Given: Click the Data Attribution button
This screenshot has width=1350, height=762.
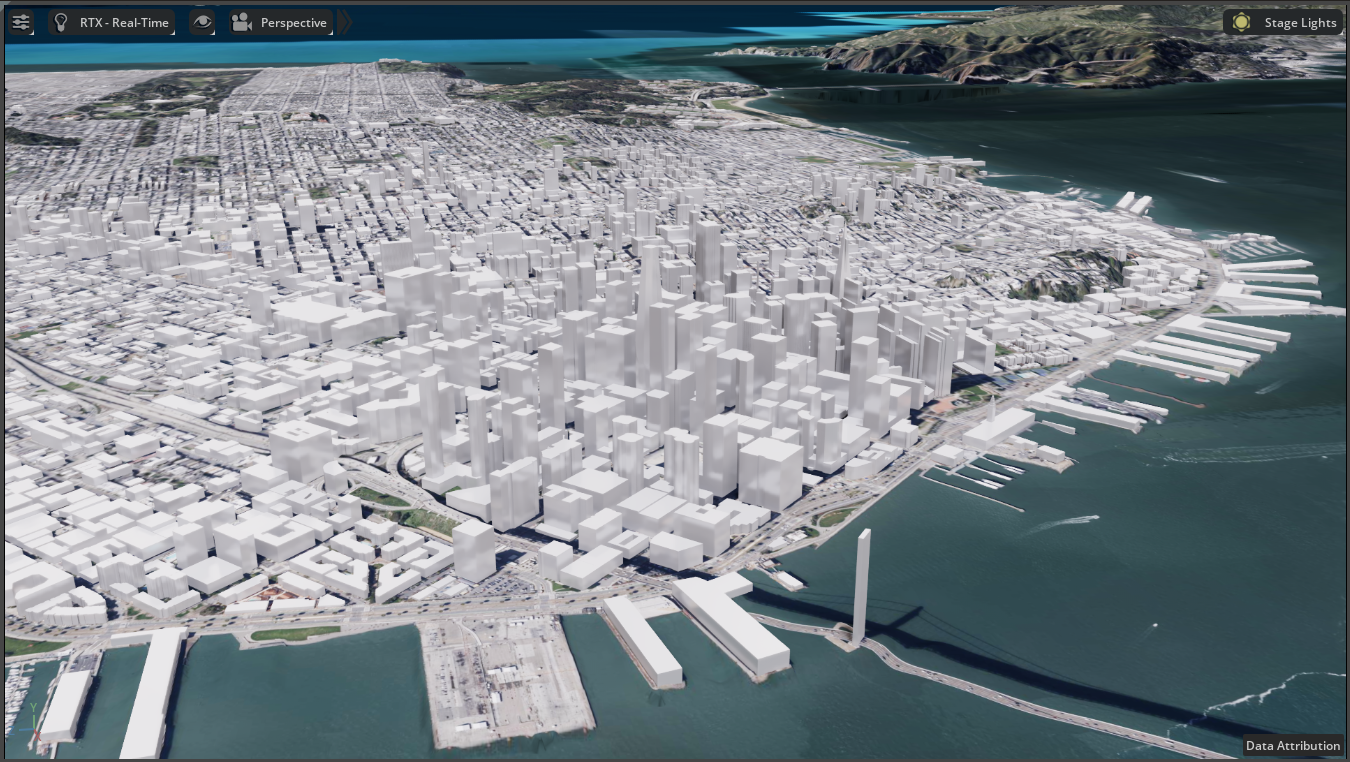Looking at the screenshot, I should [1292, 746].
